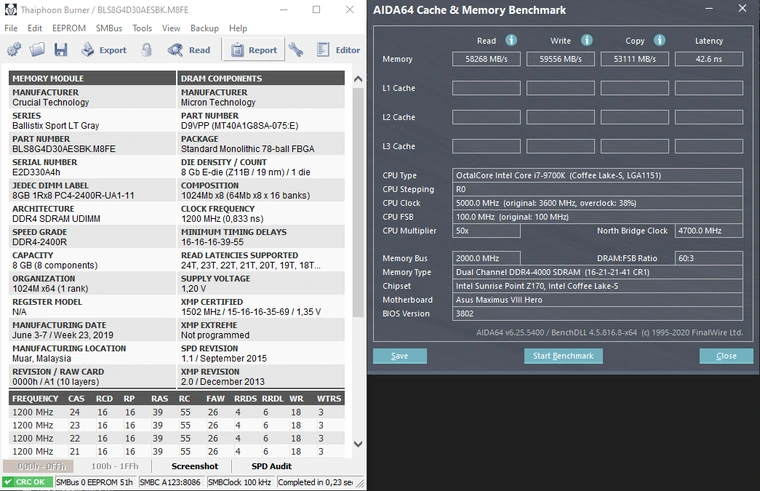Click the SPD Audit button
The height and width of the screenshot is (491, 760).
271,466
